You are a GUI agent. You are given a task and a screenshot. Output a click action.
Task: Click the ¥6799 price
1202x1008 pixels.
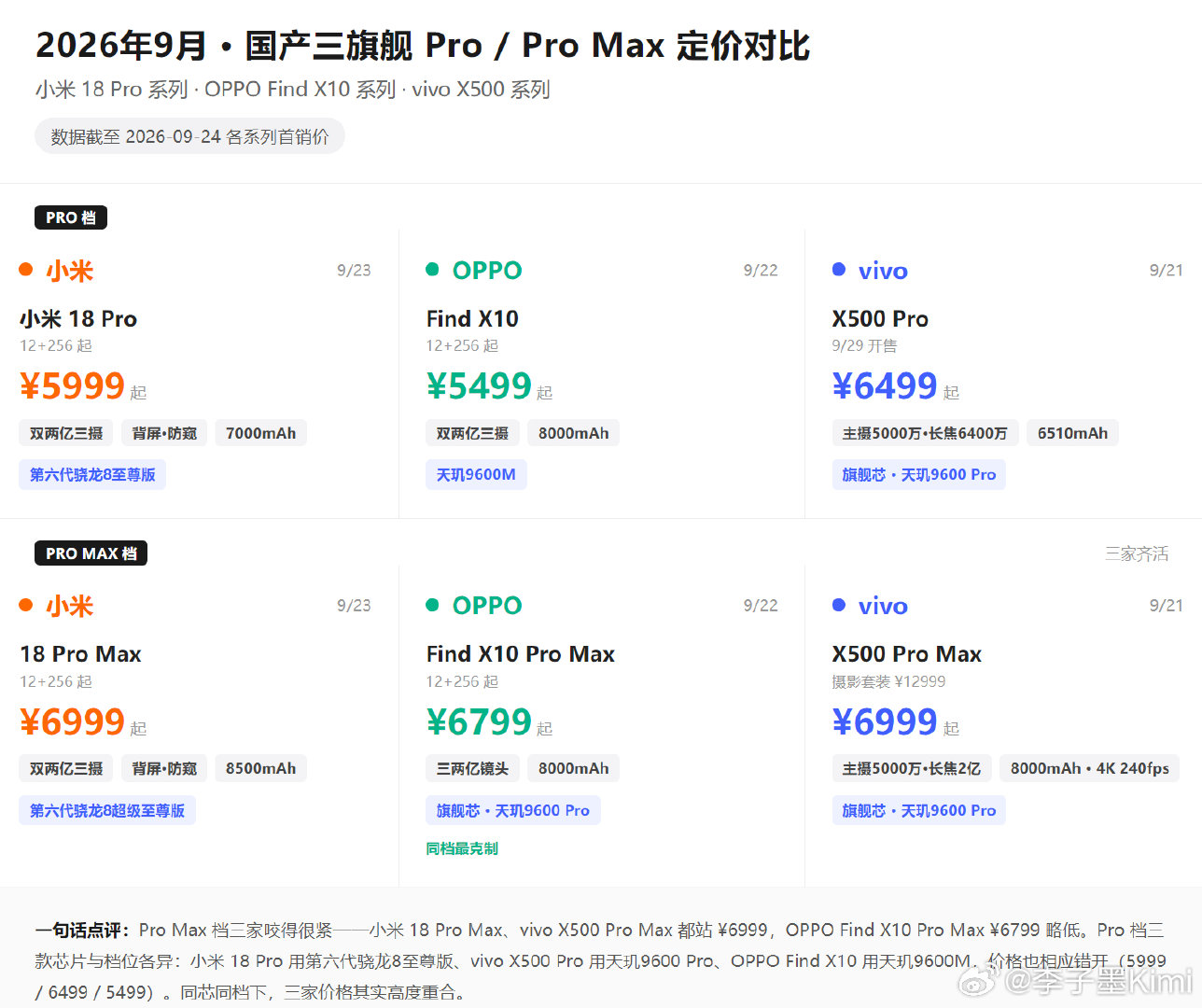point(479,721)
